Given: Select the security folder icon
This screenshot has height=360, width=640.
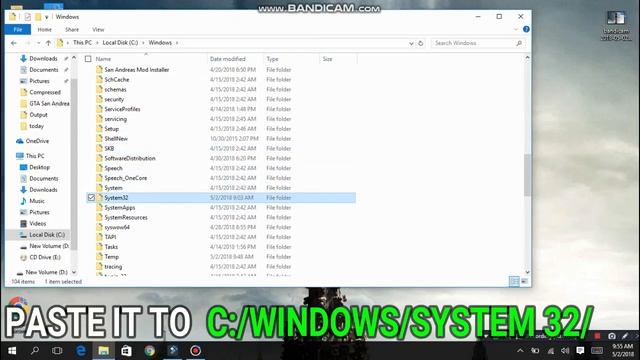Looking at the screenshot, I should pos(99,99).
